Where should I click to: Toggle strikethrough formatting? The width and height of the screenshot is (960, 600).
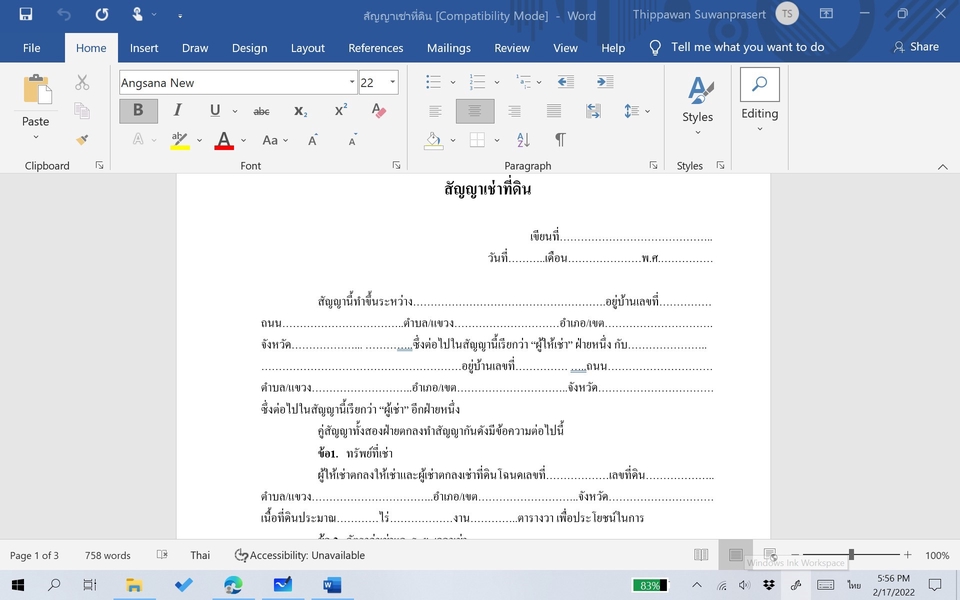(x=261, y=111)
